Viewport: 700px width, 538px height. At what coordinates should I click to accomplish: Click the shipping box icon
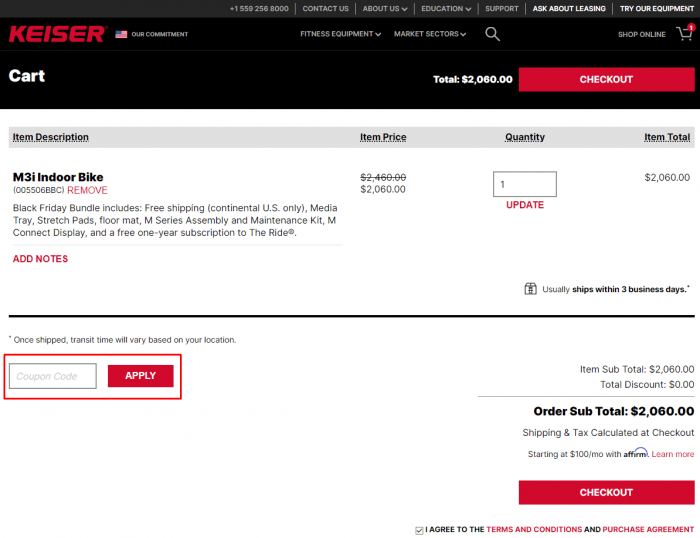point(530,289)
